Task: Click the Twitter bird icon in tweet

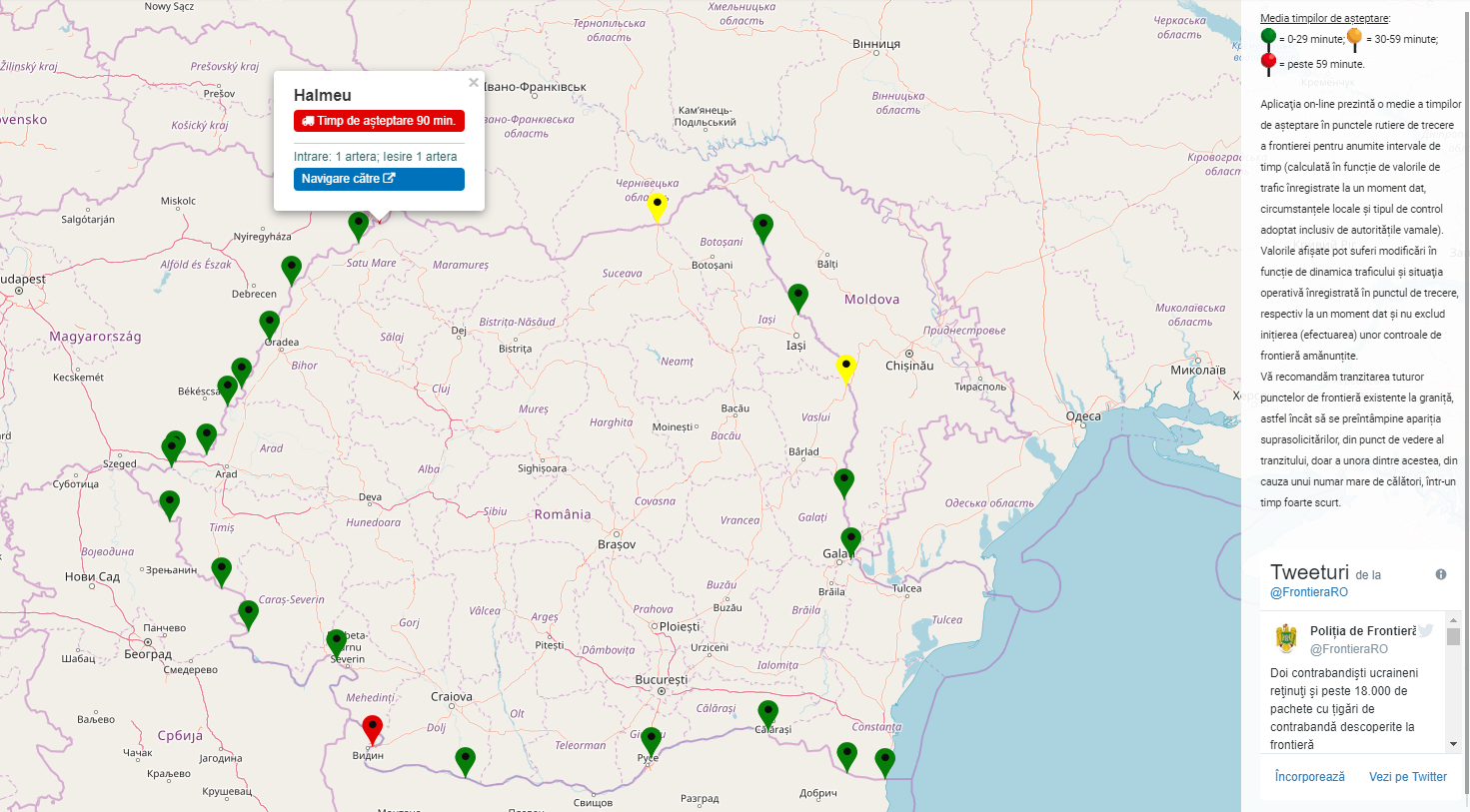Action: coord(1426,630)
